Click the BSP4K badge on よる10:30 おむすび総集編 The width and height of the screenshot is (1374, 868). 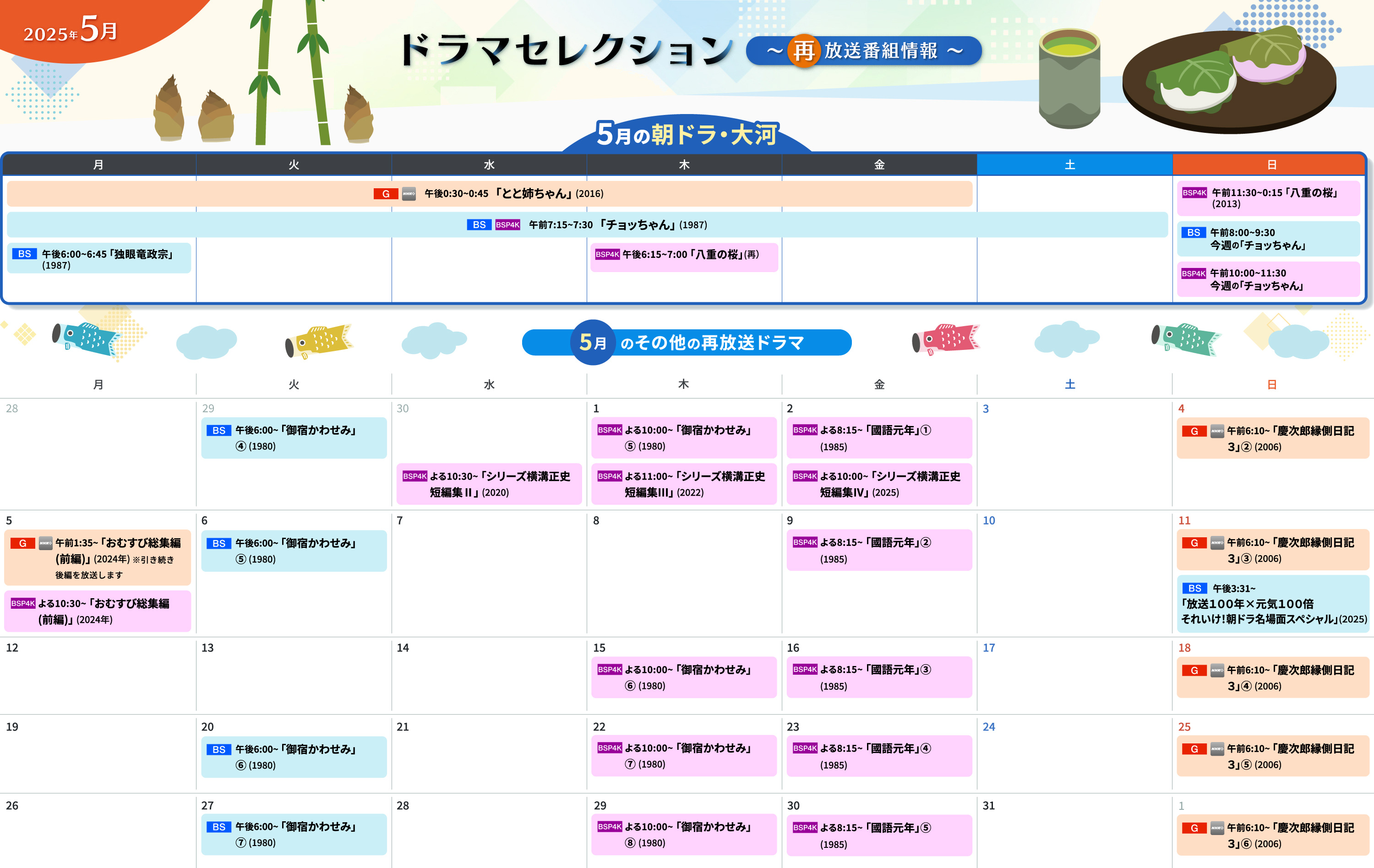(23, 604)
